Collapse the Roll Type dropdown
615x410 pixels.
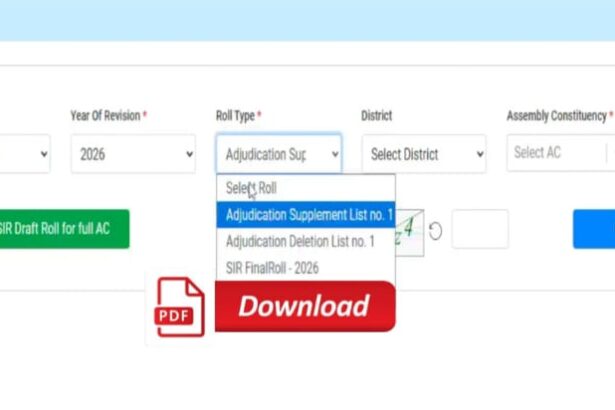(278, 154)
